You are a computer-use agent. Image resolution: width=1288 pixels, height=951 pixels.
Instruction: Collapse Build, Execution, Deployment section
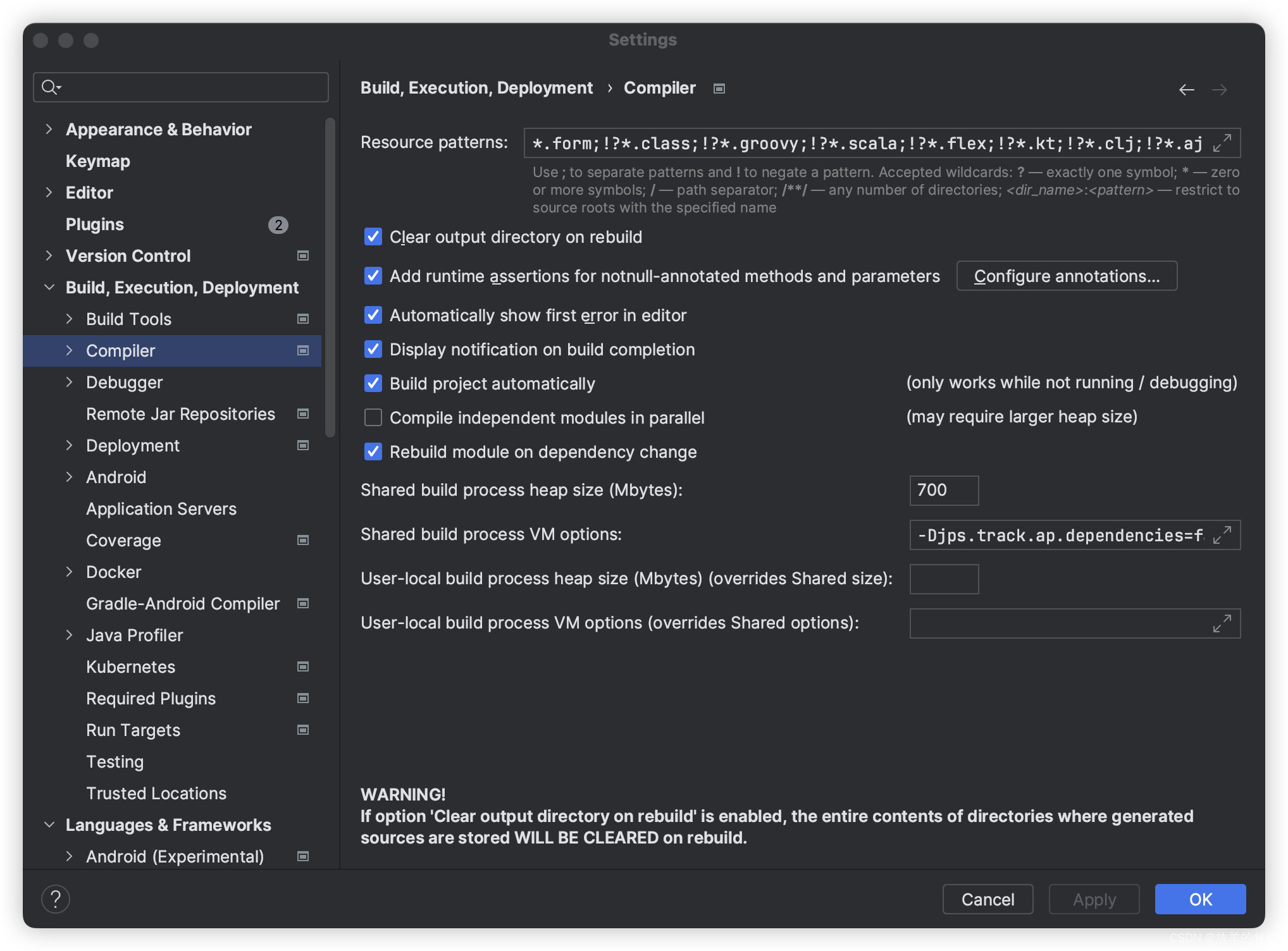49,287
